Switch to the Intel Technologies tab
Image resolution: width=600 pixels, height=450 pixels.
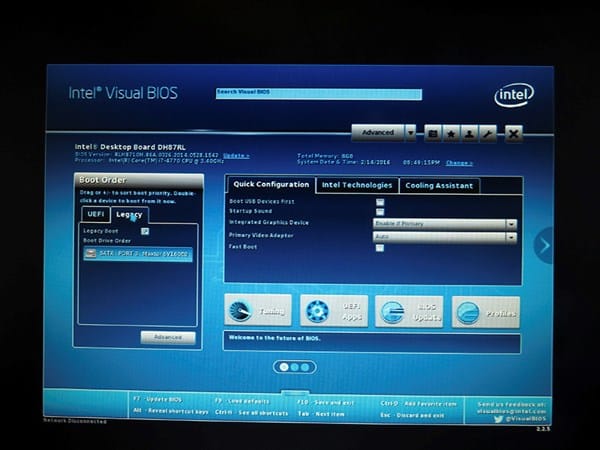click(x=357, y=185)
